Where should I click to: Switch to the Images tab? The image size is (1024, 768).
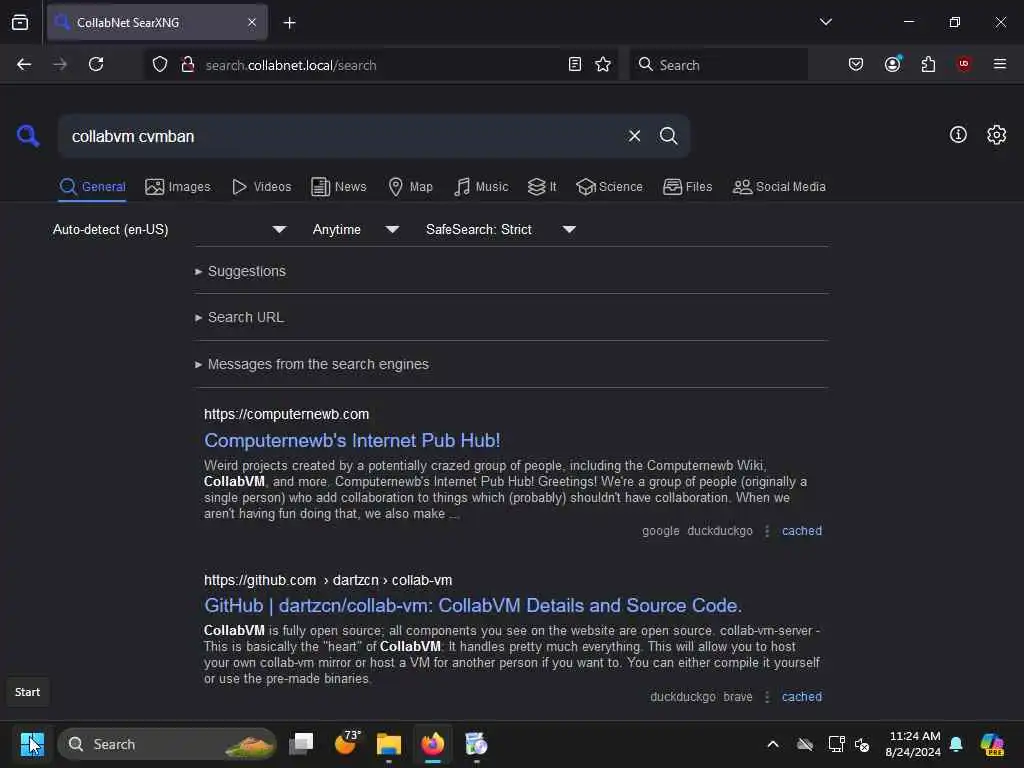178,187
